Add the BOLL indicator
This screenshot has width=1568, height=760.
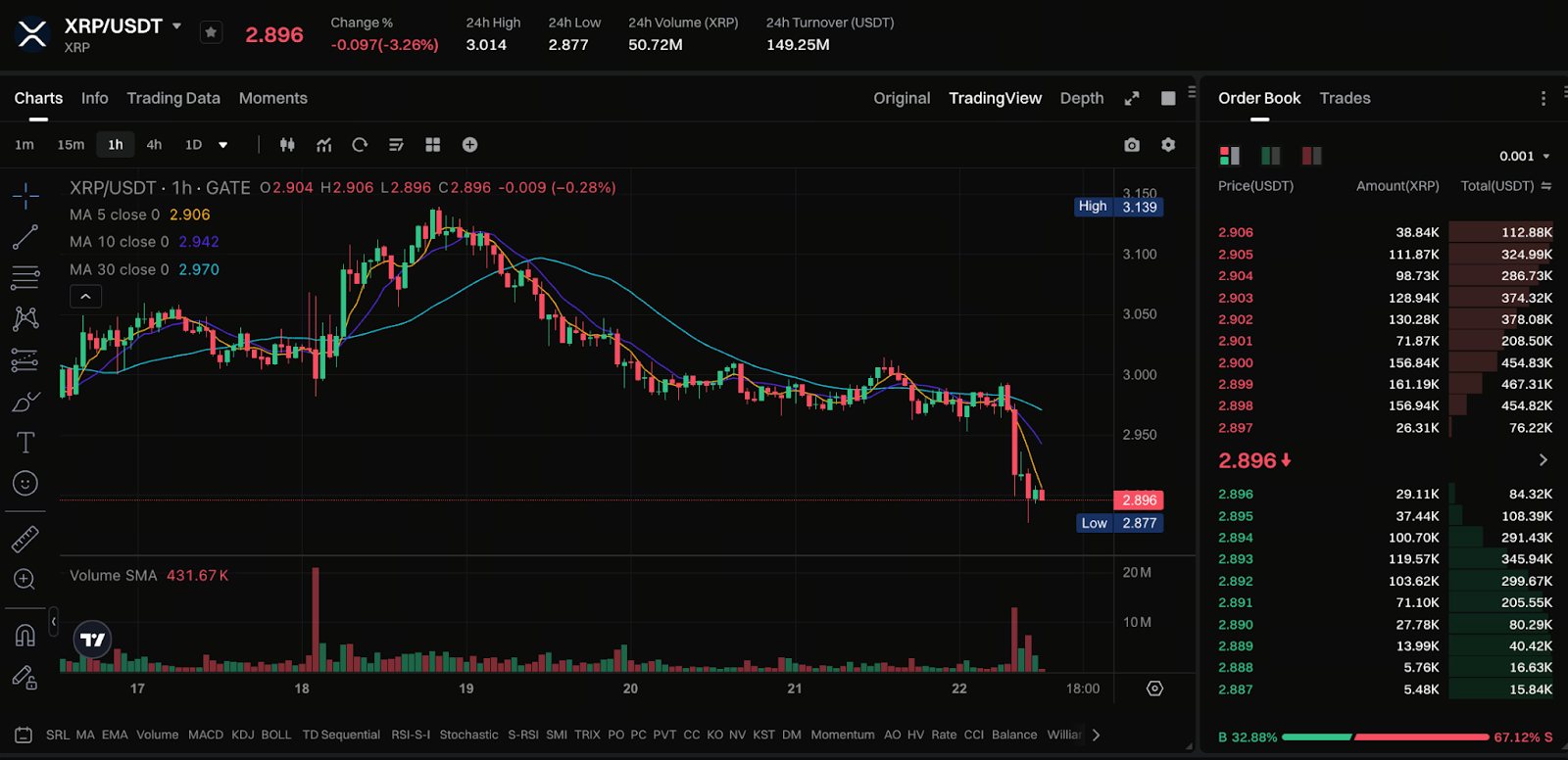(276, 735)
